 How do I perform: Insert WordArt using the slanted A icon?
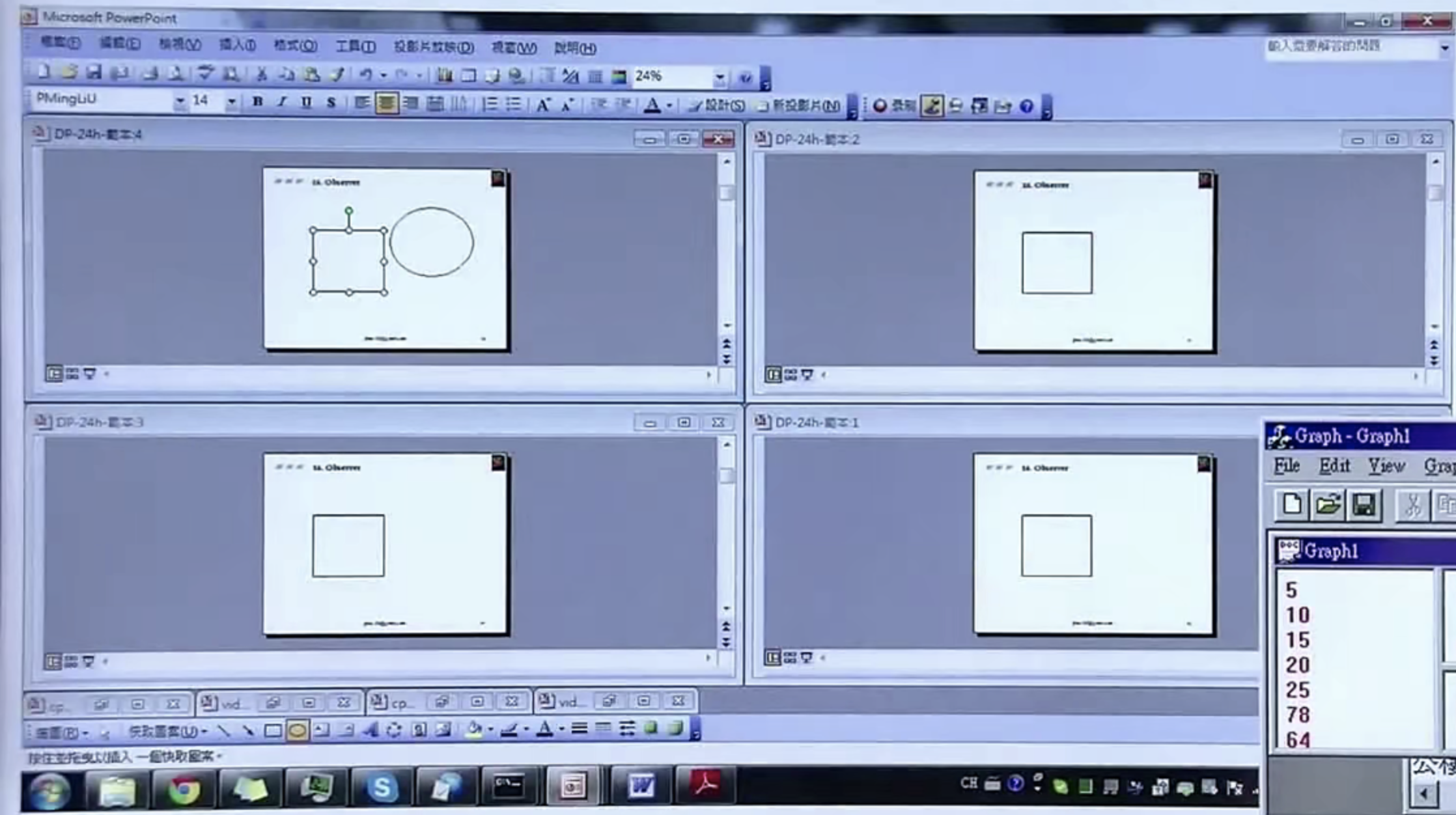click(x=371, y=730)
